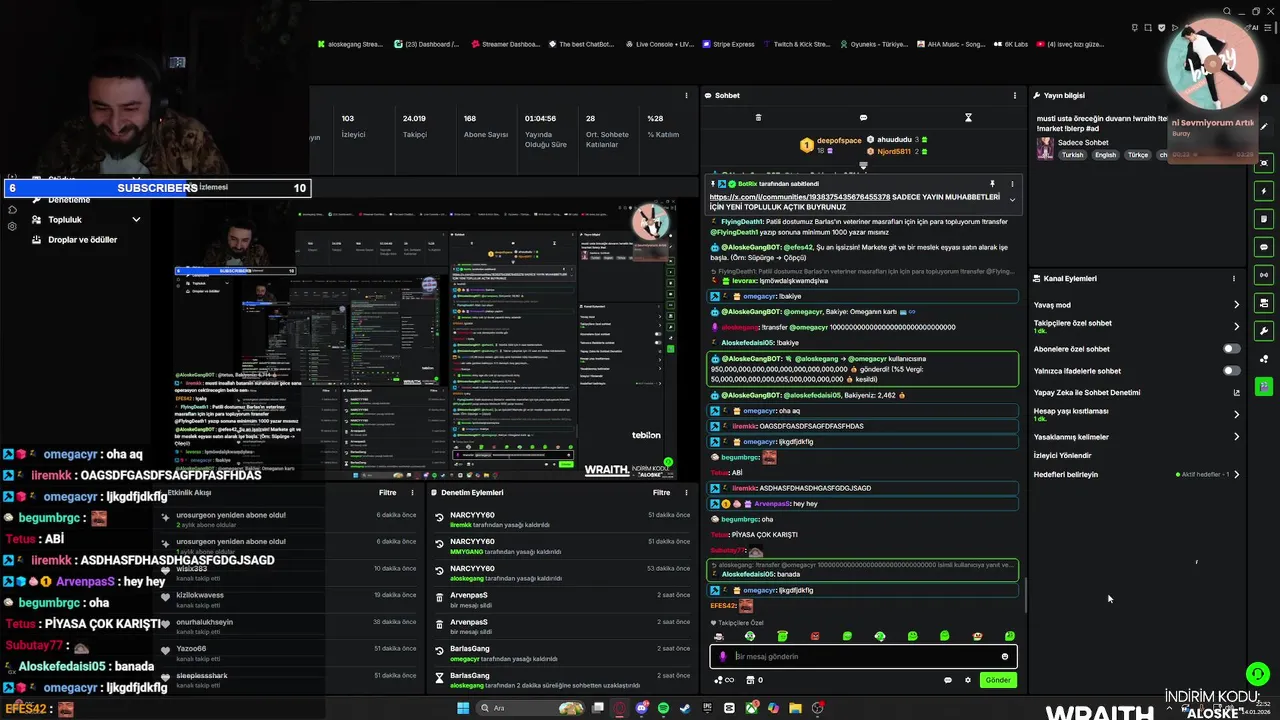Select the purple bits icon in chat input
The width and height of the screenshot is (1280, 720).
724,657
